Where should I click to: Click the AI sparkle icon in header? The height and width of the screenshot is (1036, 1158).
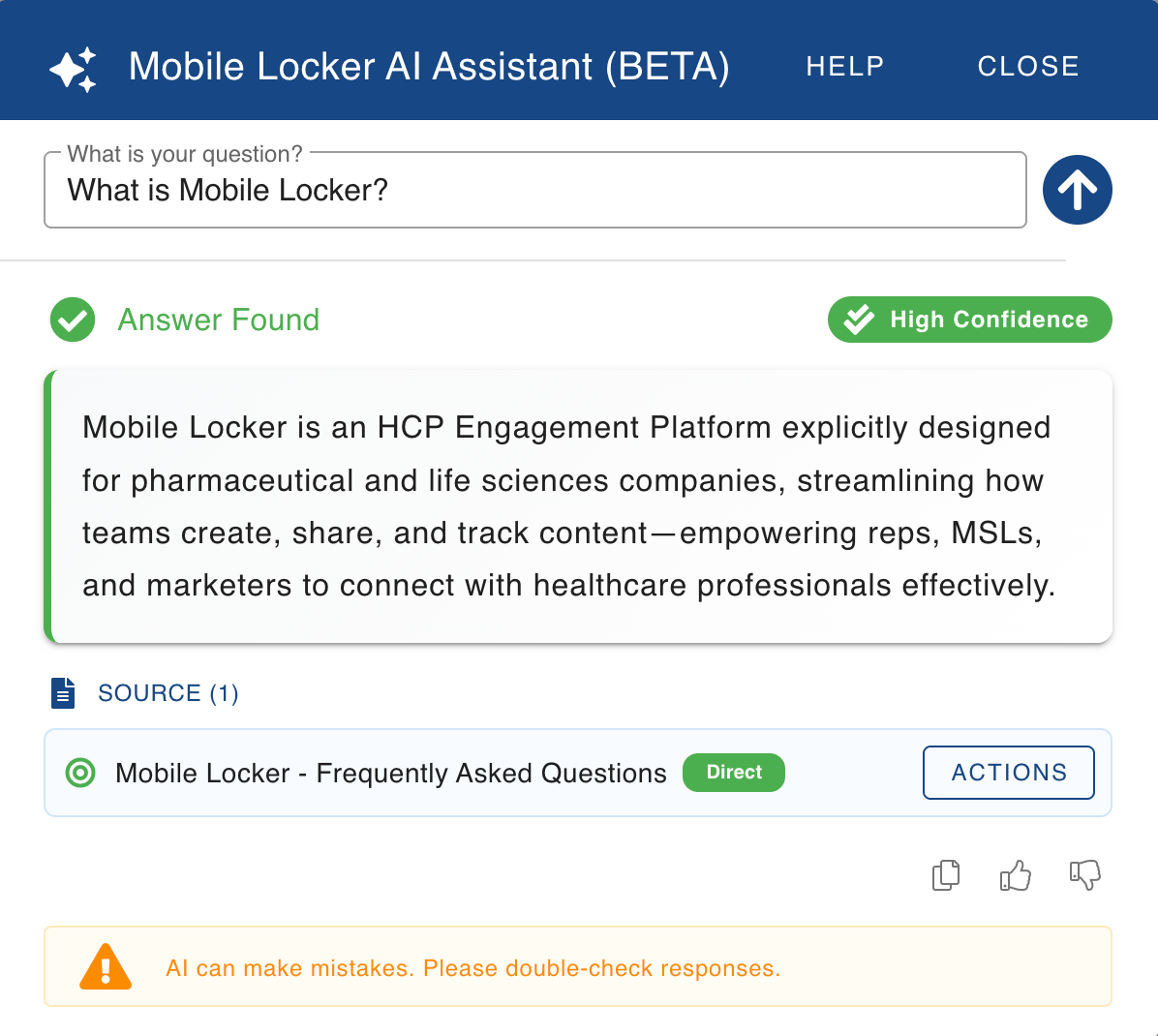[74, 70]
